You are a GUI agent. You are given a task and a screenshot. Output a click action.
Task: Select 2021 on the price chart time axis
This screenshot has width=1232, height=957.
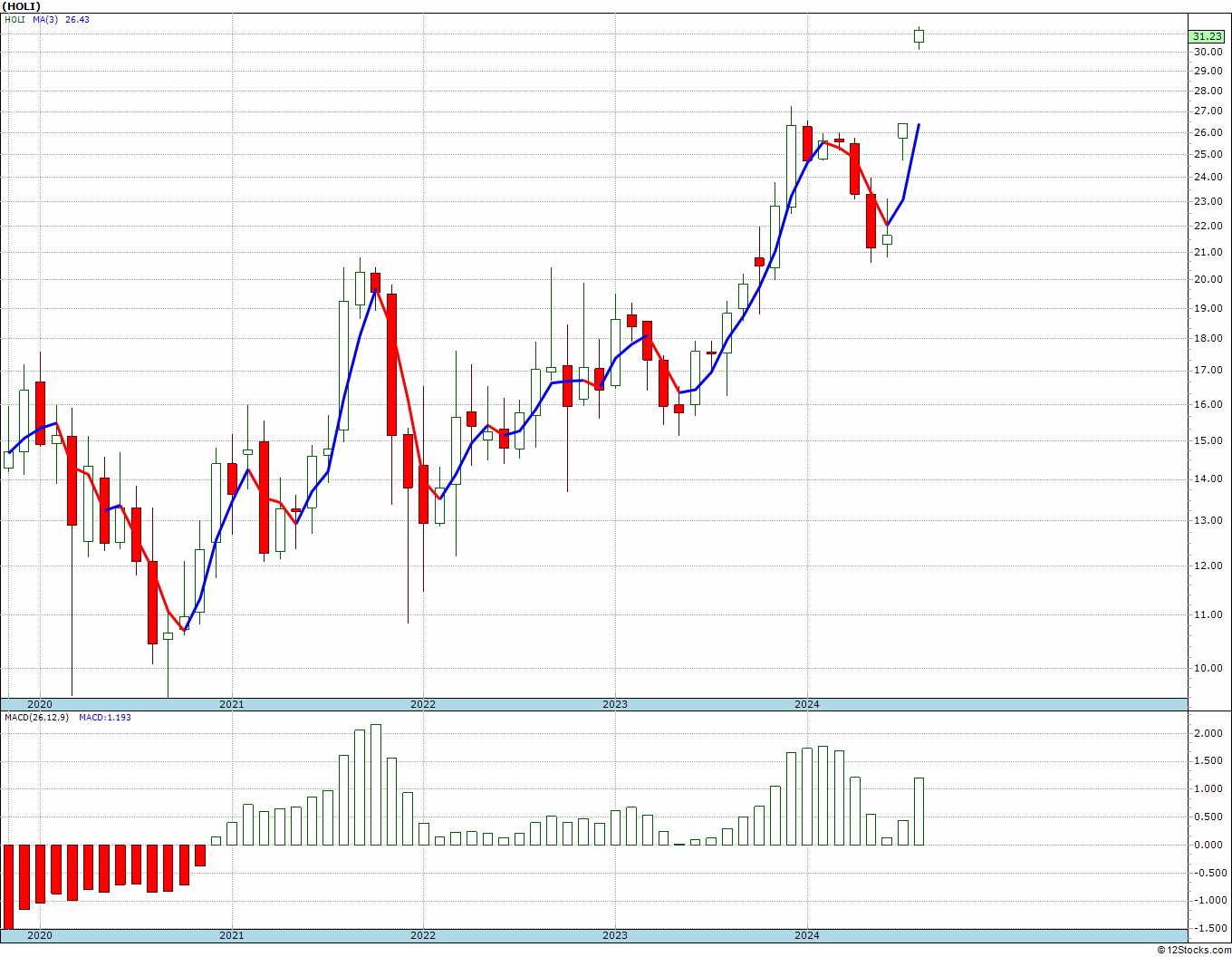coord(231,704)
